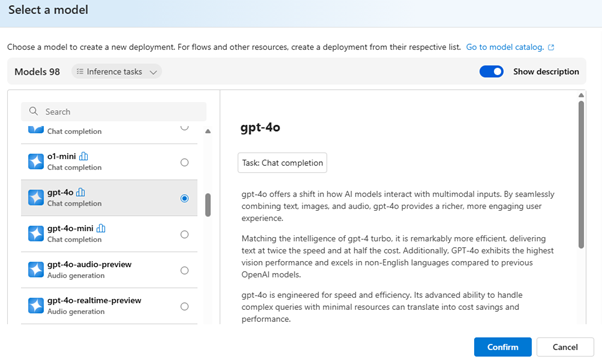
Task: Click the benchmark icon beside gpt-4o
Action: [x=81, y=192]
